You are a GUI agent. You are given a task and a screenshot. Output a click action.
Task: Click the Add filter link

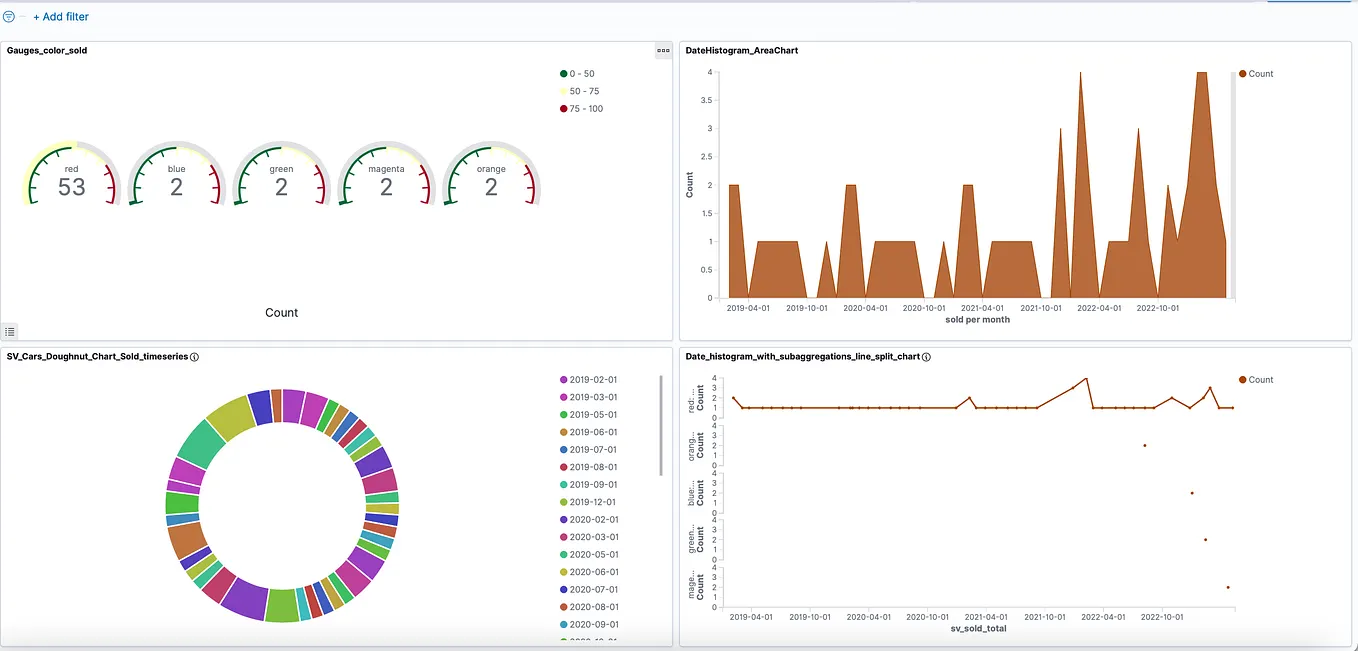point(60,16)
